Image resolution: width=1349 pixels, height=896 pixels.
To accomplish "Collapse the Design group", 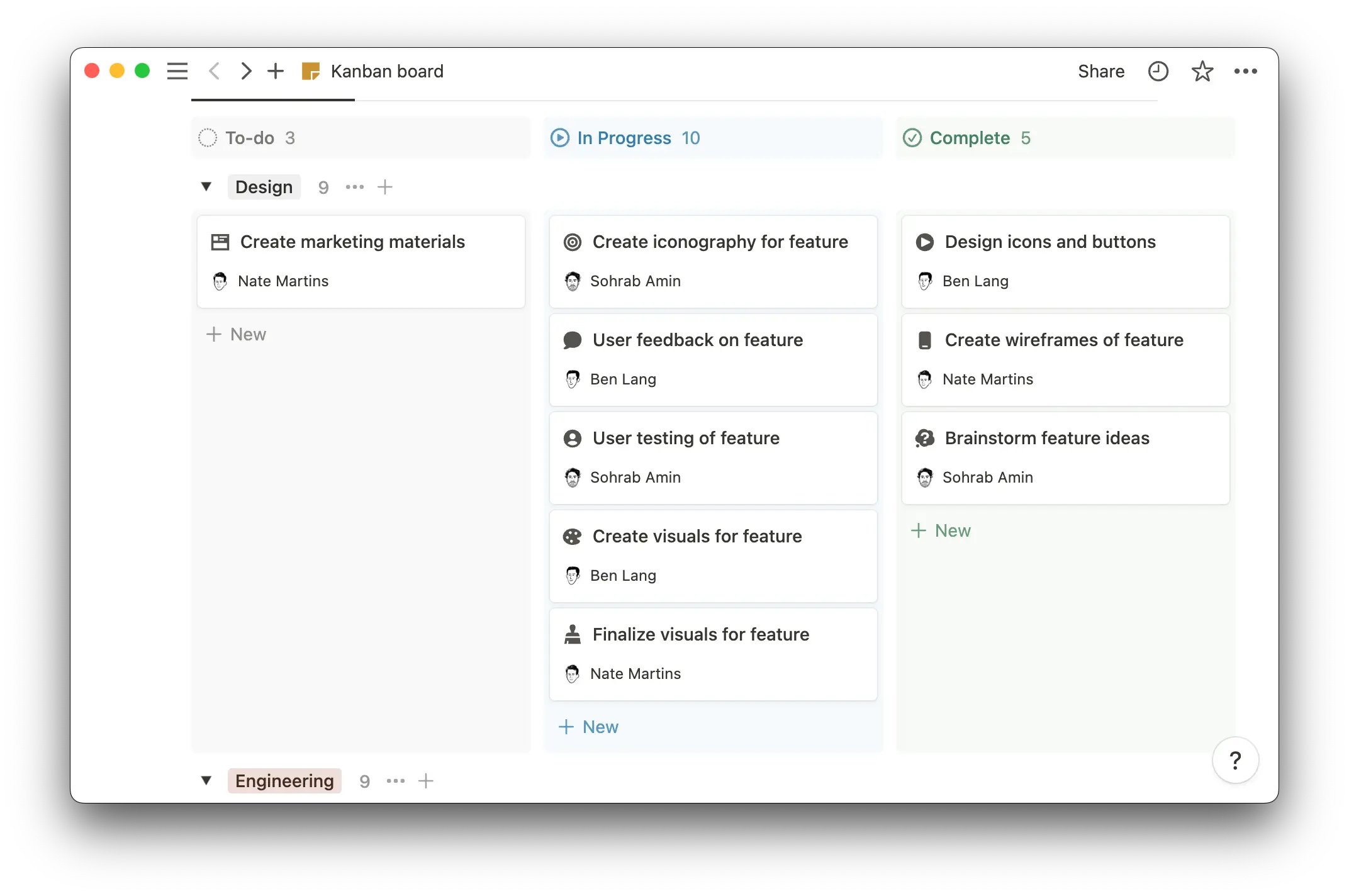I will (x=206, y=186).
